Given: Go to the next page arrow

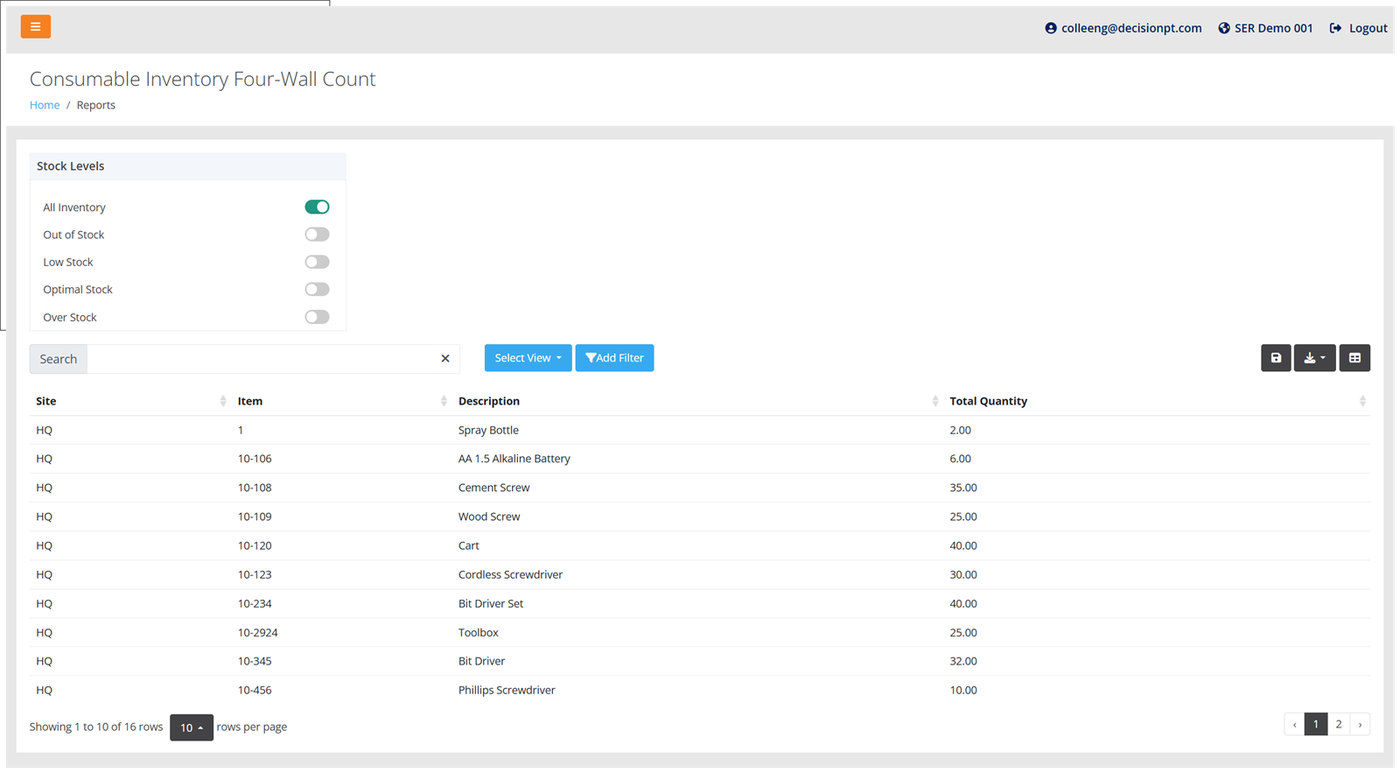Looking at the screenshot, I should point(1360,725).
